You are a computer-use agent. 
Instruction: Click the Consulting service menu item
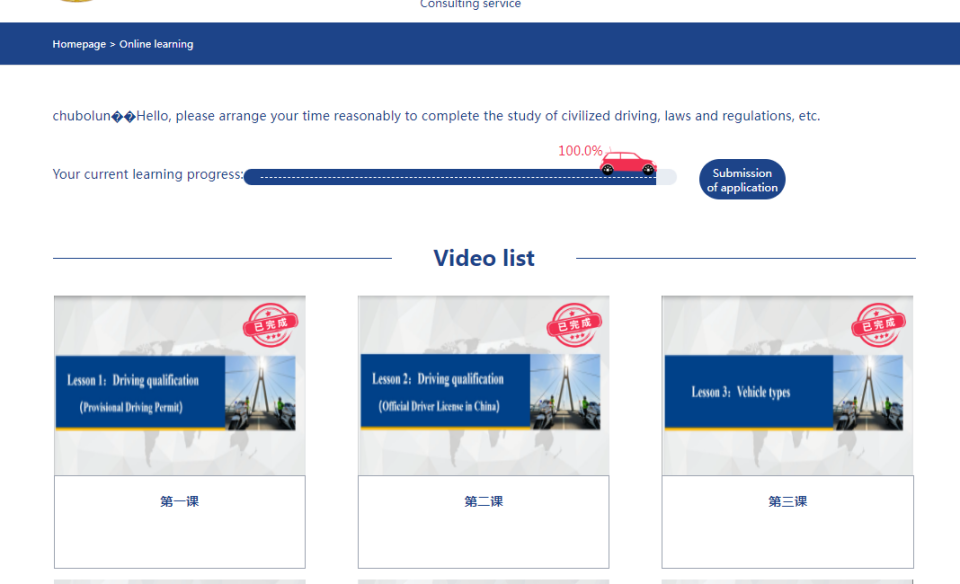point(470,4)
